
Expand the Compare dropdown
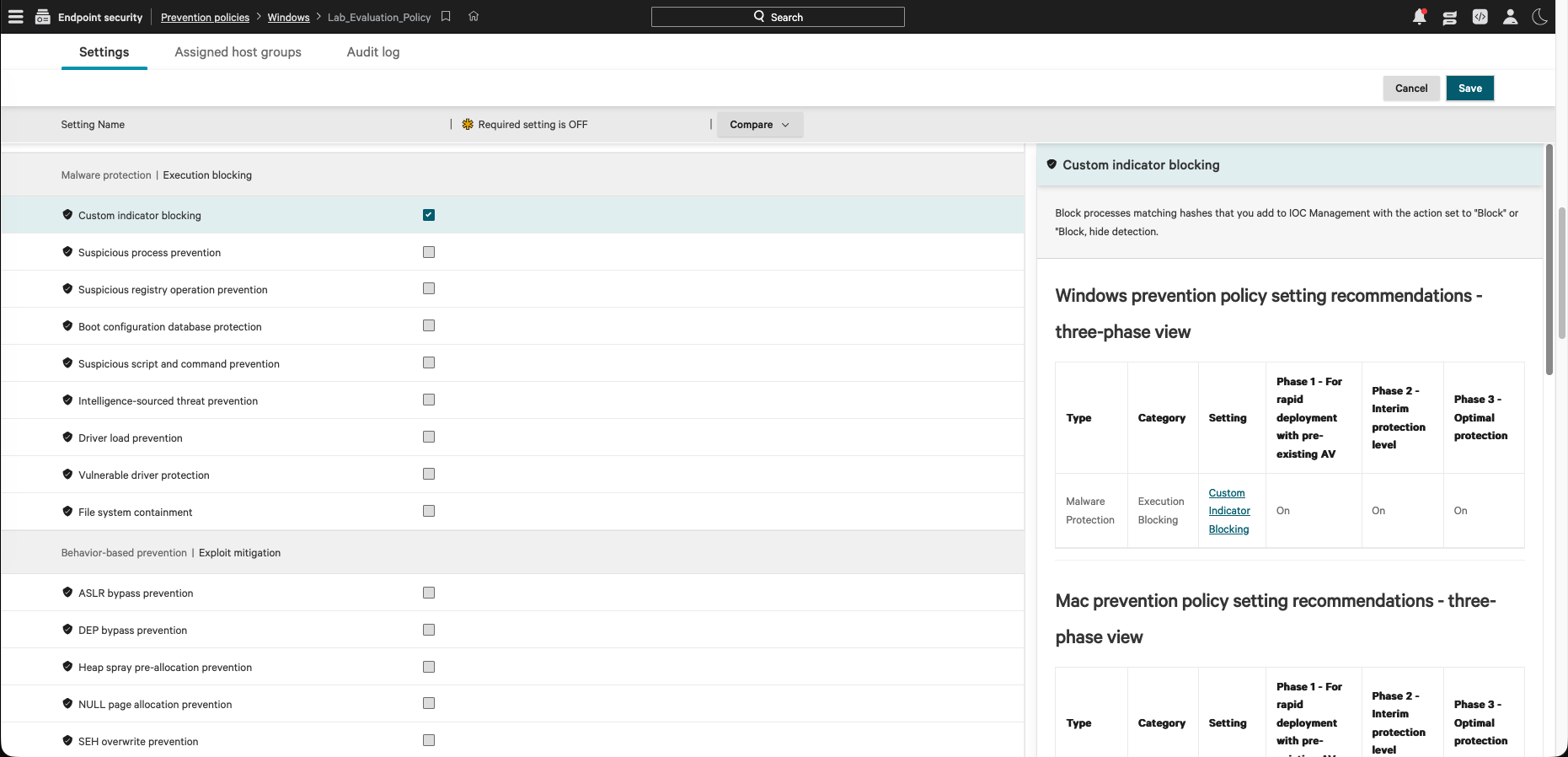click(760, 125)
